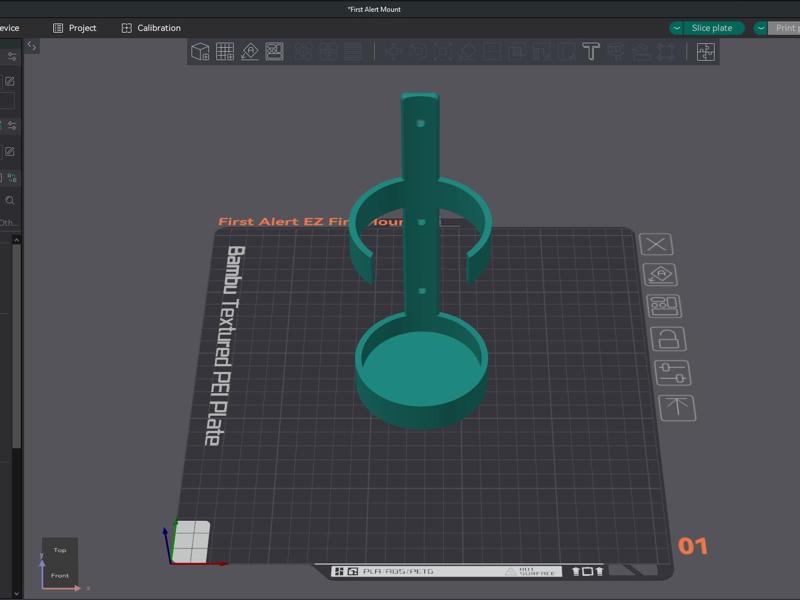The image size is (800, 600).
Task: Remove plate with the X icon
Action: click(656, 244)
